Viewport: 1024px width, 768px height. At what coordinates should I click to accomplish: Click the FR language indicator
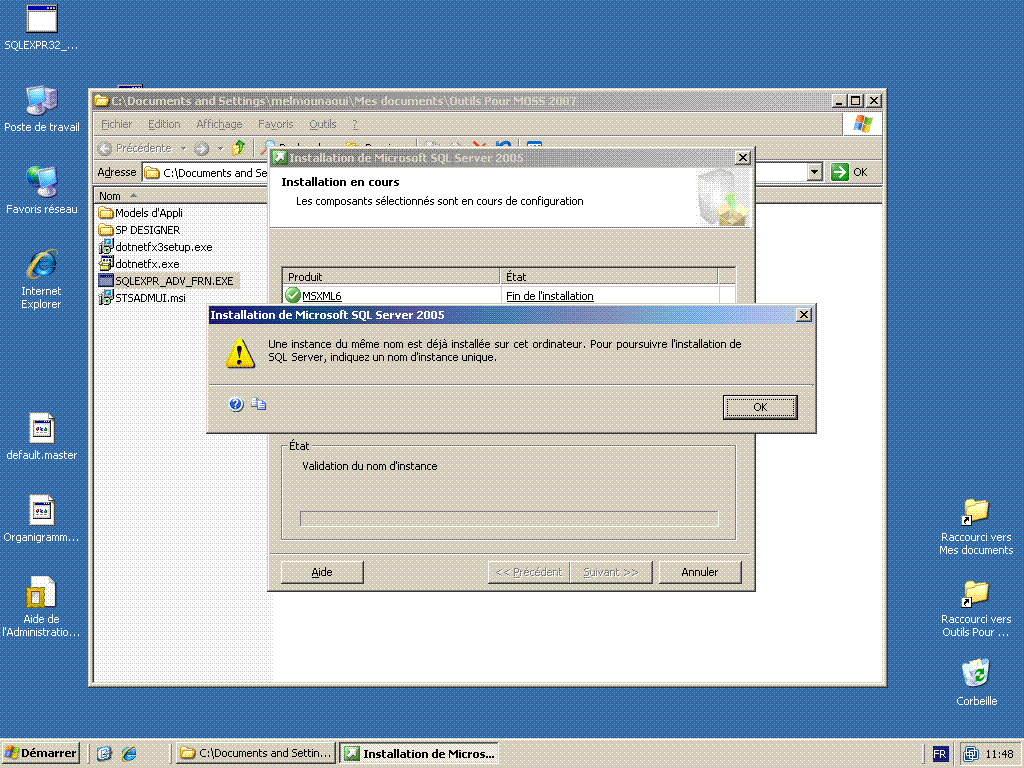(x=940, y=754)
